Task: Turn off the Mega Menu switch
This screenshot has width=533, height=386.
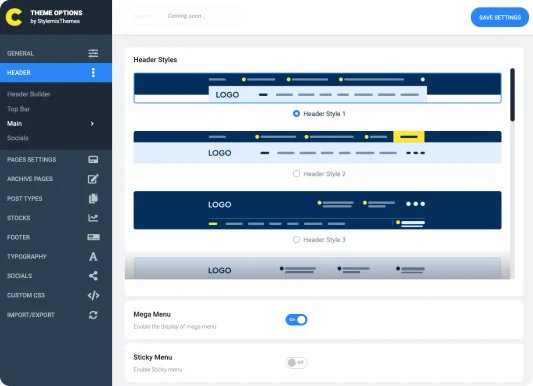Action: 296,320
